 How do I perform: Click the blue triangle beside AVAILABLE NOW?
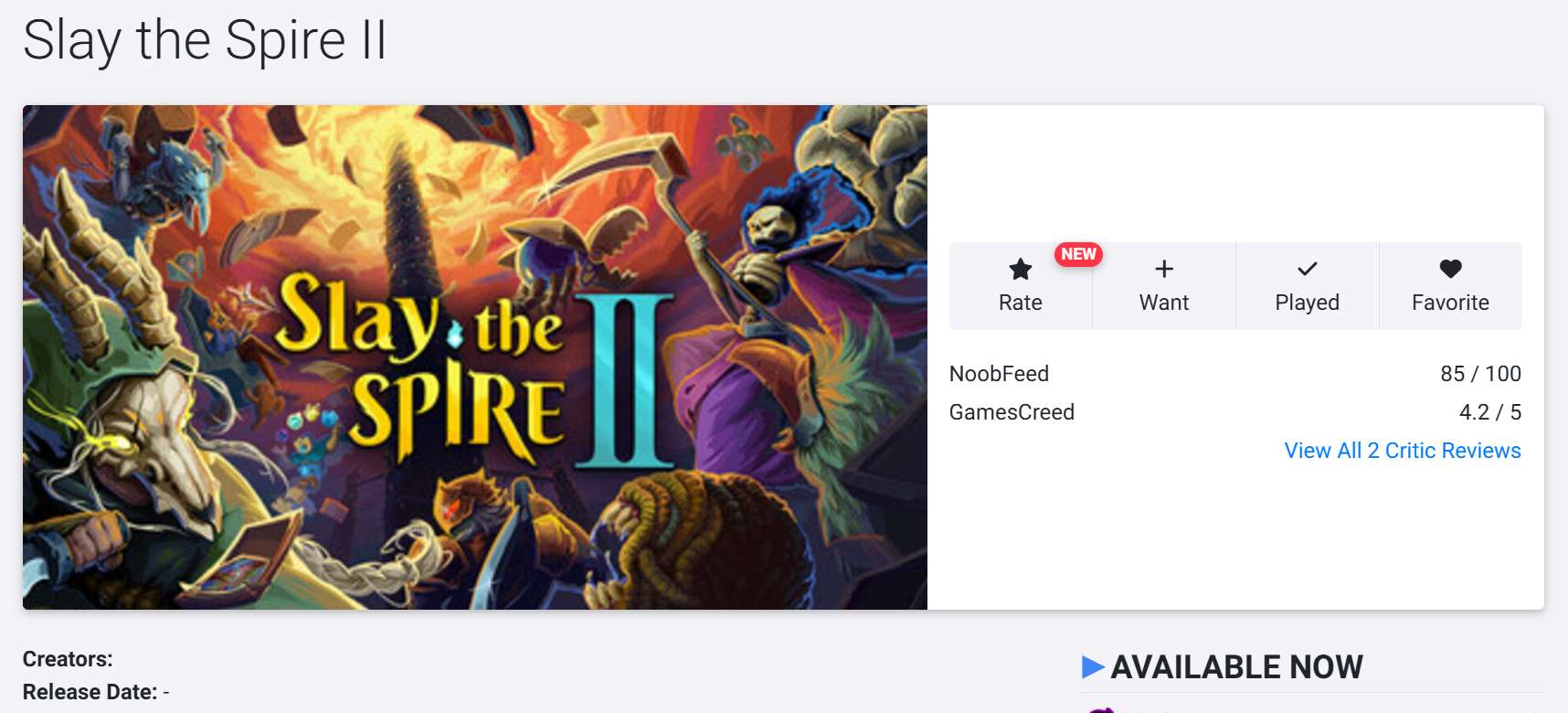tap(1093, 666)
